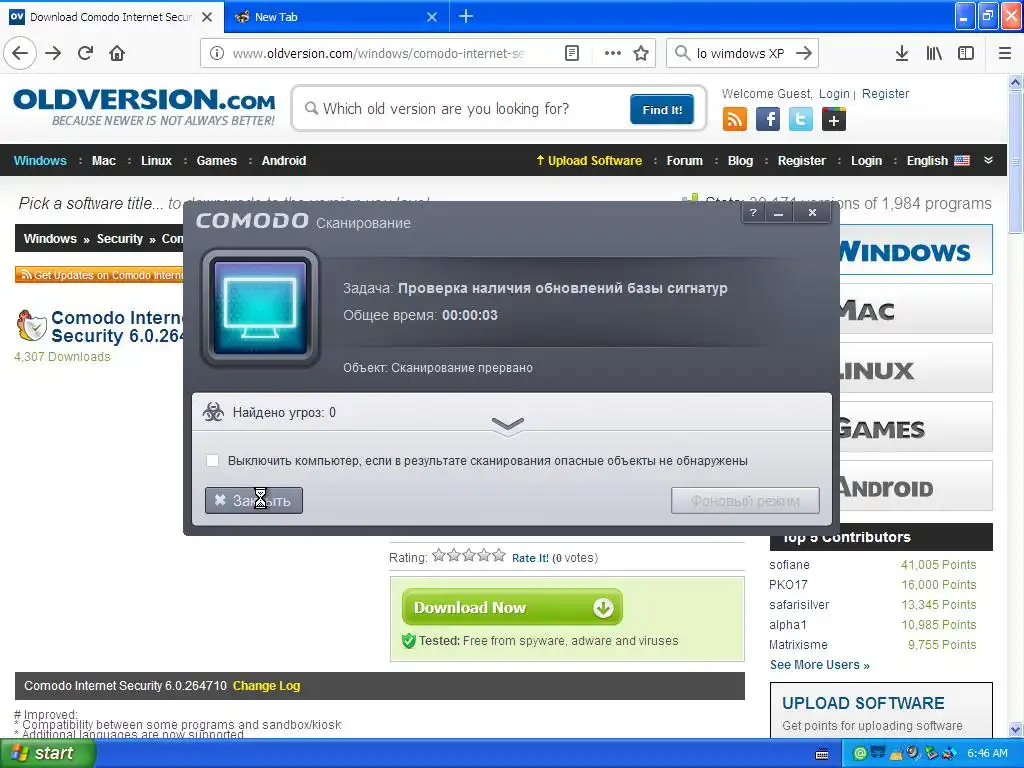
Task: Click the Security breadcrumb link
Action: [120, 238]
